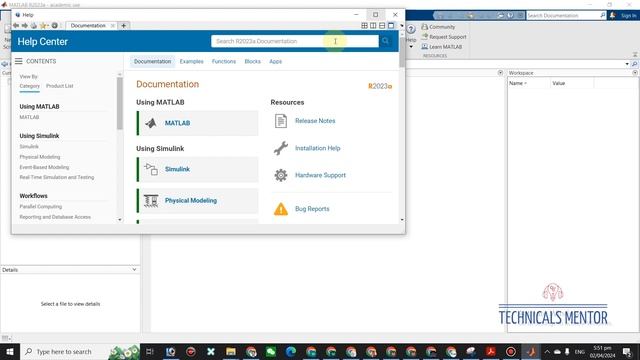The image size is (640, 360).
Task: Switch to the Examples tab
Action: [191, 62]
